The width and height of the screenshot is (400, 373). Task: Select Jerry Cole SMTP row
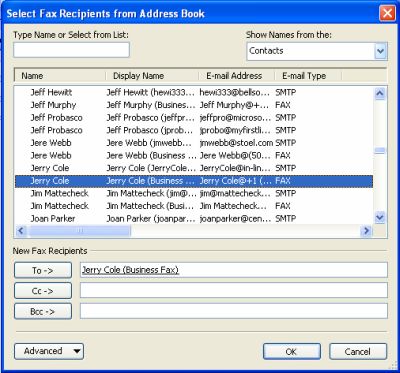(194, 168)
